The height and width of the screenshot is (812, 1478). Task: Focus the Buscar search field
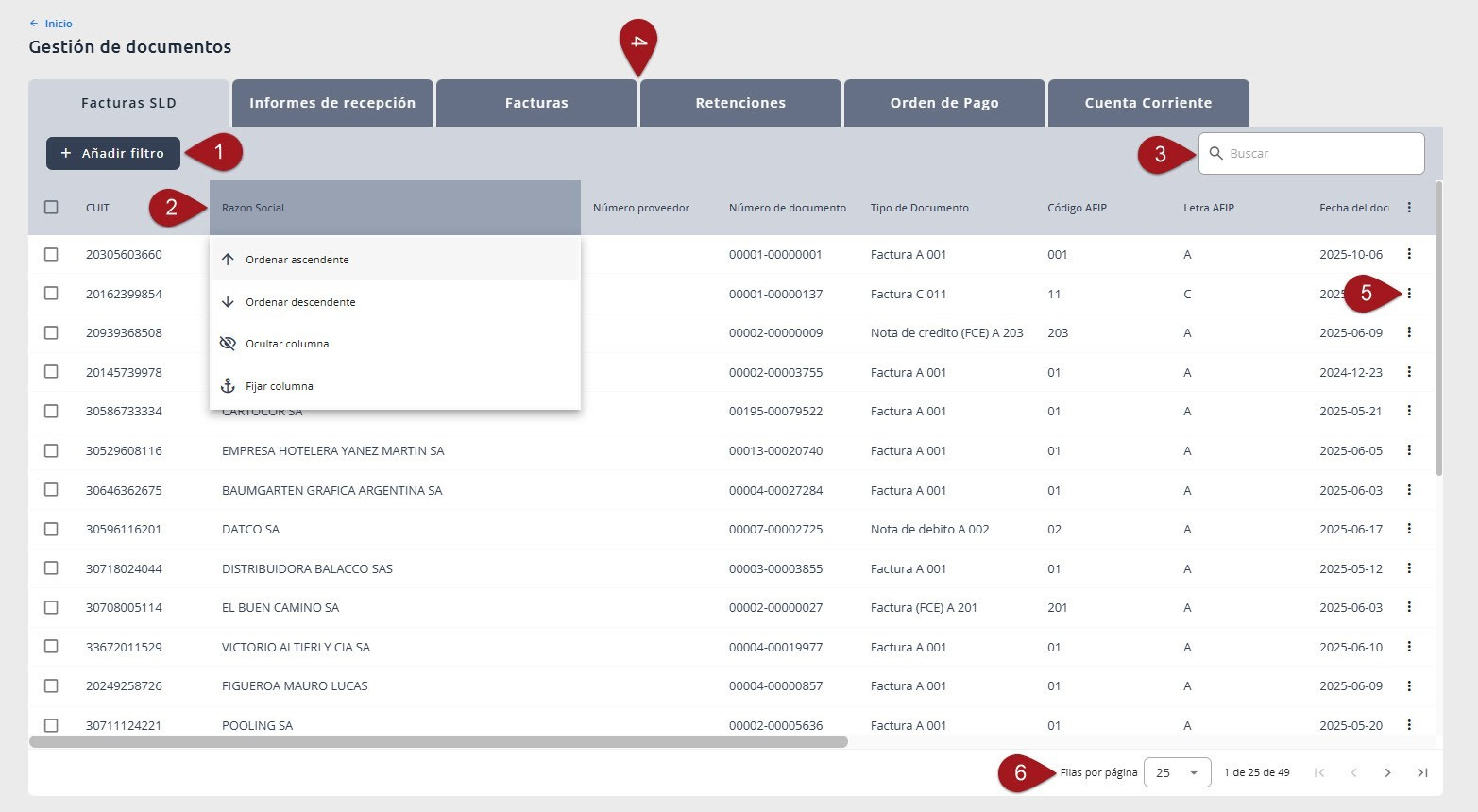point(1312,153)
